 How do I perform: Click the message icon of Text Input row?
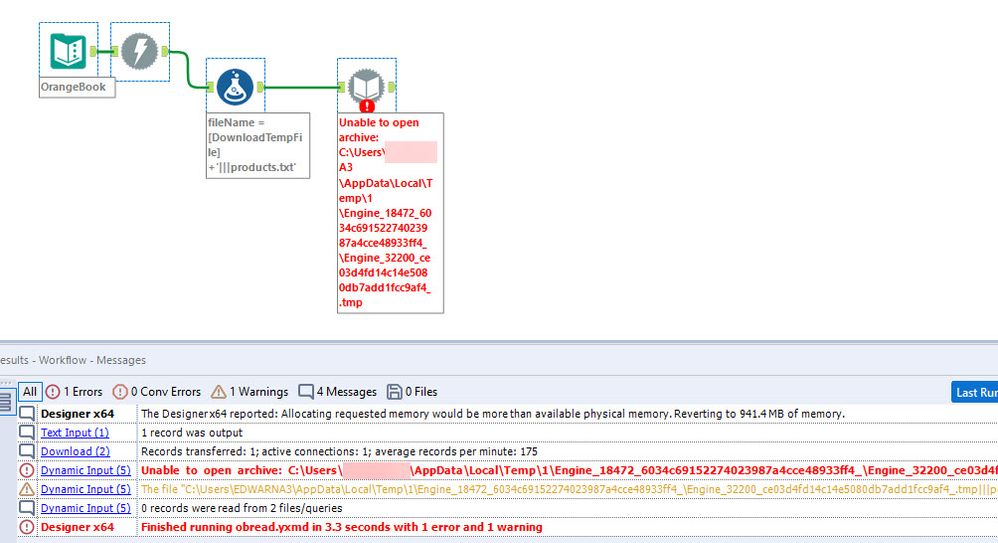27,432
